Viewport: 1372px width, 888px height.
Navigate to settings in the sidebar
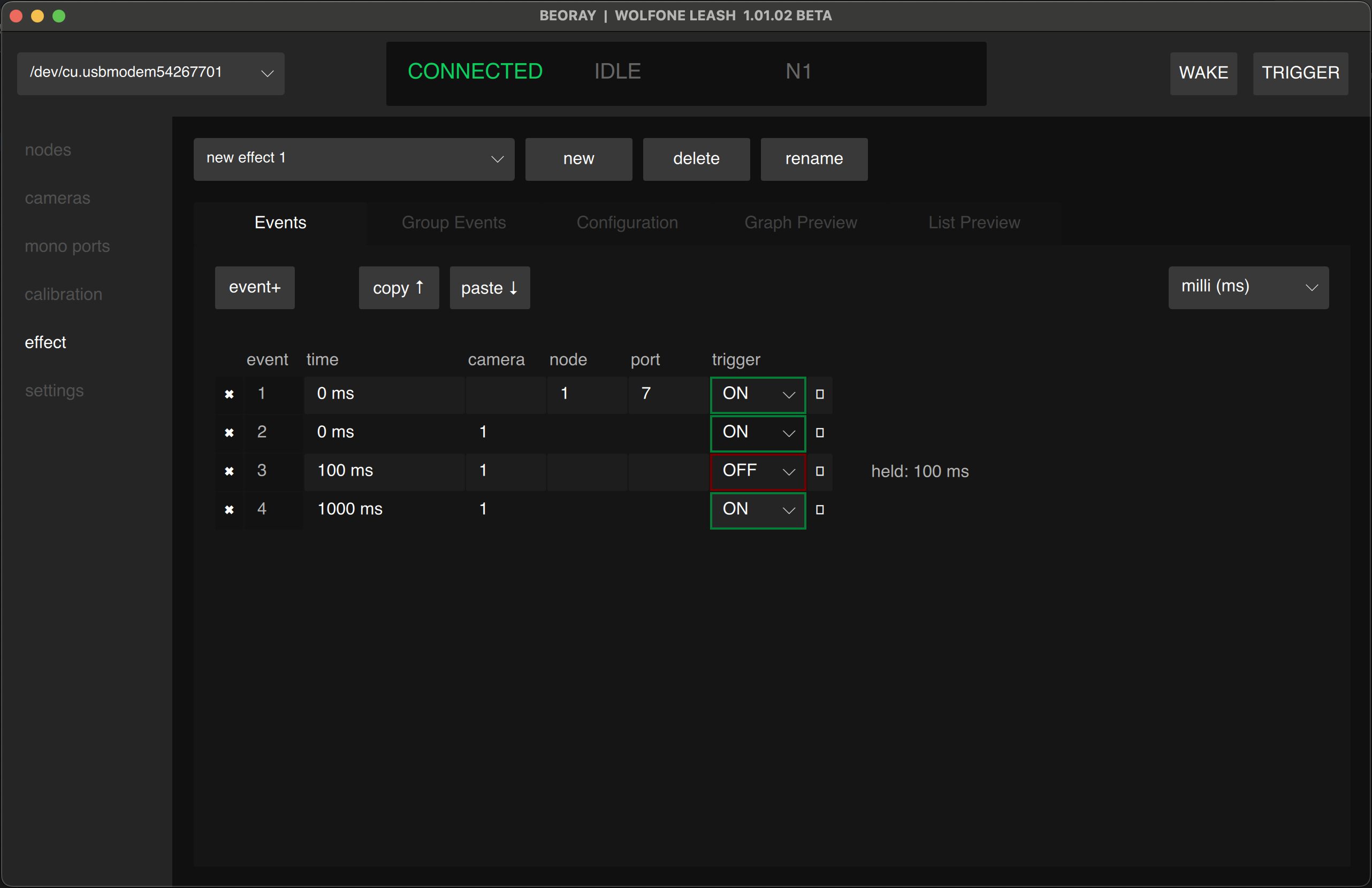click(x=54, y=390)
